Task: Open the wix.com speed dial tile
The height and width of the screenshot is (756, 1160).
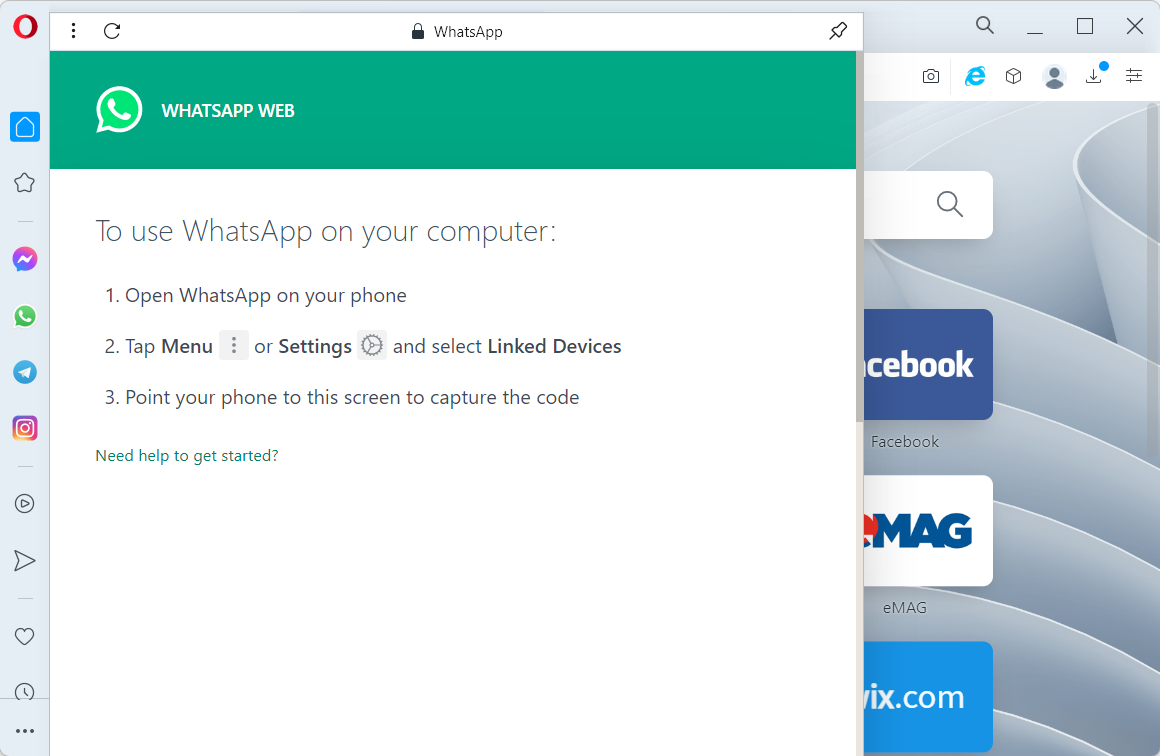Action: point(928,697)
